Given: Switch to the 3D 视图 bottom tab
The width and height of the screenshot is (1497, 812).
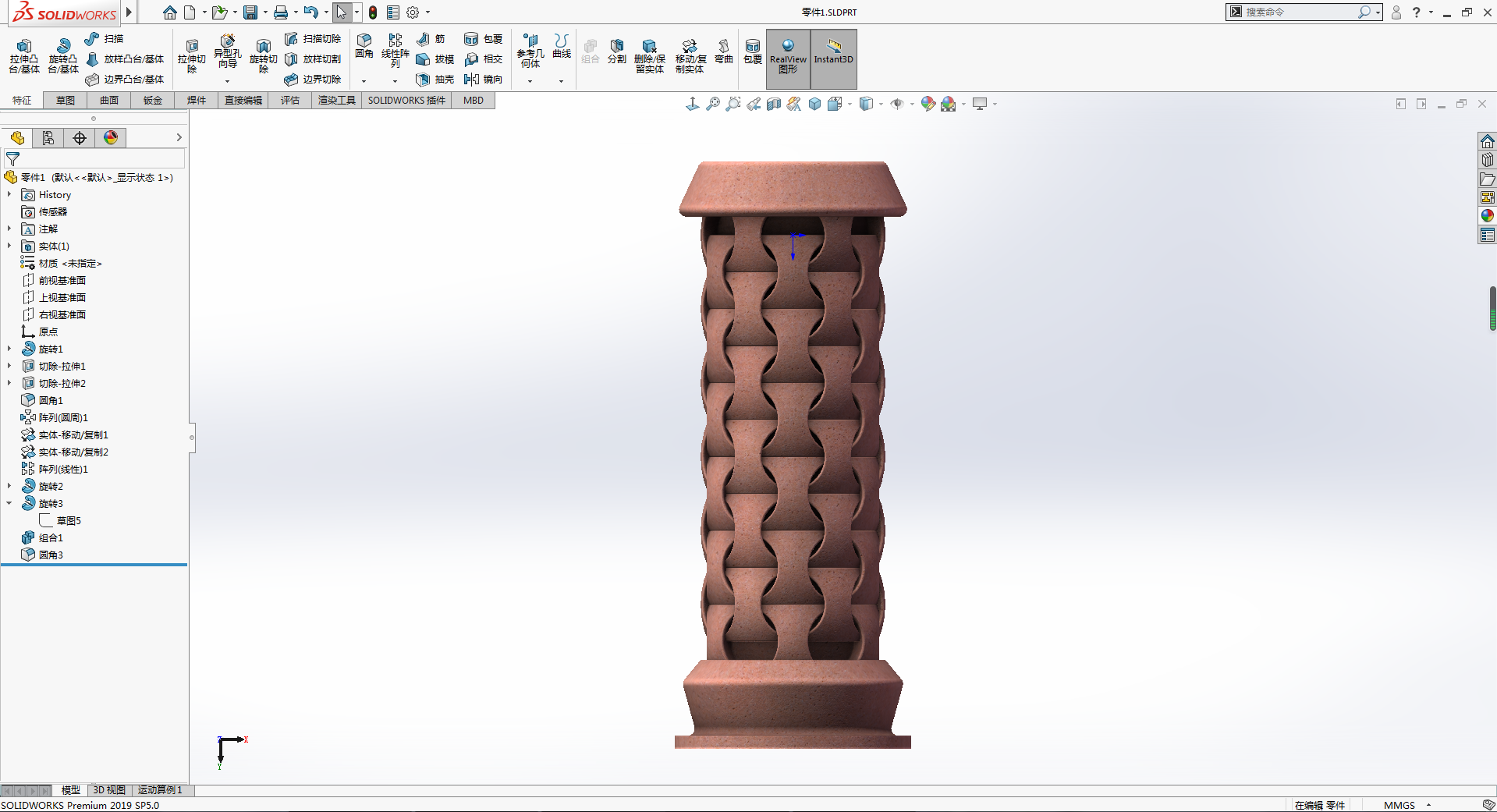Looking at the screenshot, I should [x=109, y=790].
